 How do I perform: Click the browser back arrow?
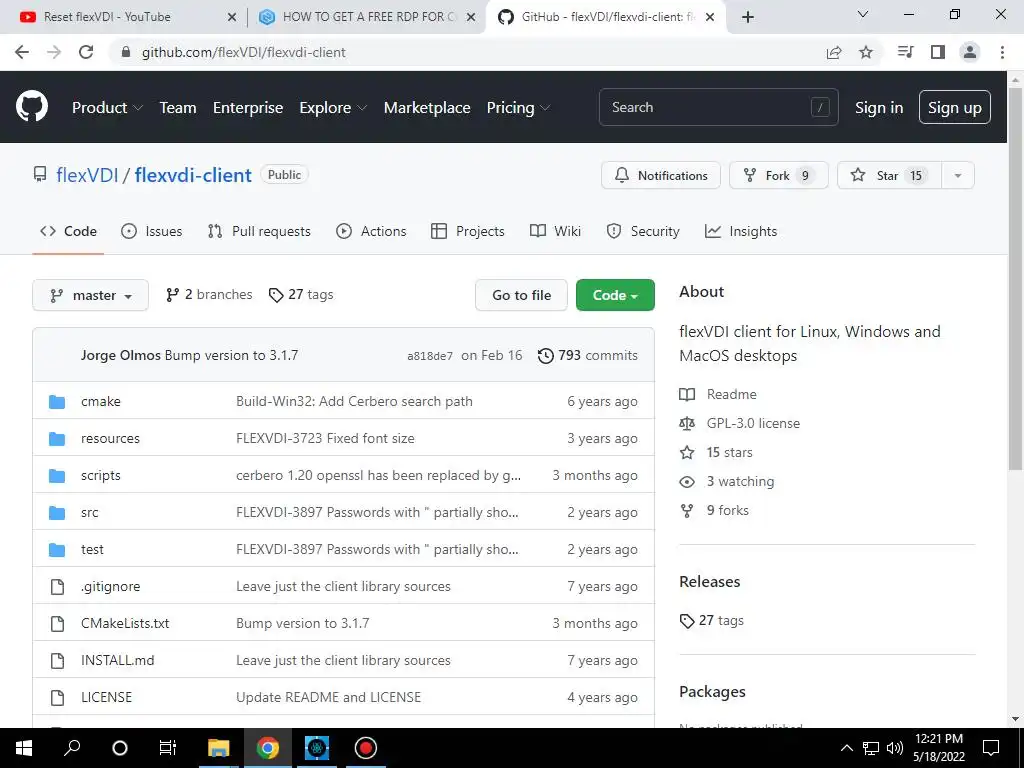tap(22, 52)
